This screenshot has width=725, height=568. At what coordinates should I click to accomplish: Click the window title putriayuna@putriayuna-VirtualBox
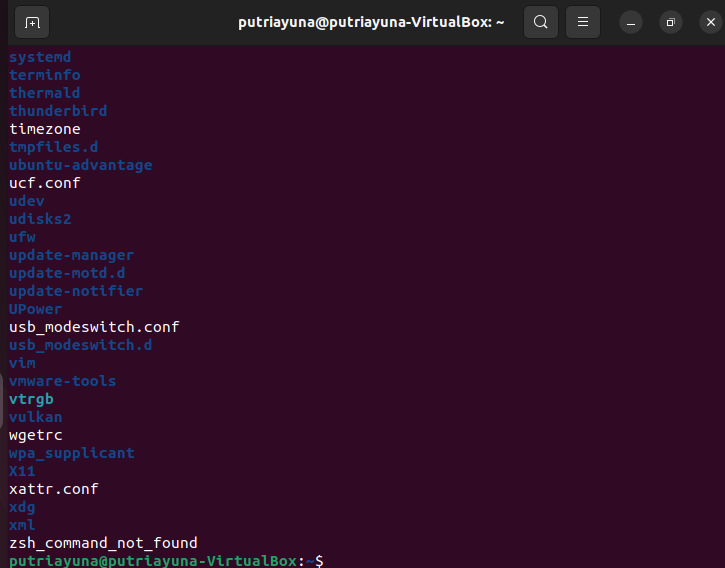pyautogui.click(x=371, y=22)
